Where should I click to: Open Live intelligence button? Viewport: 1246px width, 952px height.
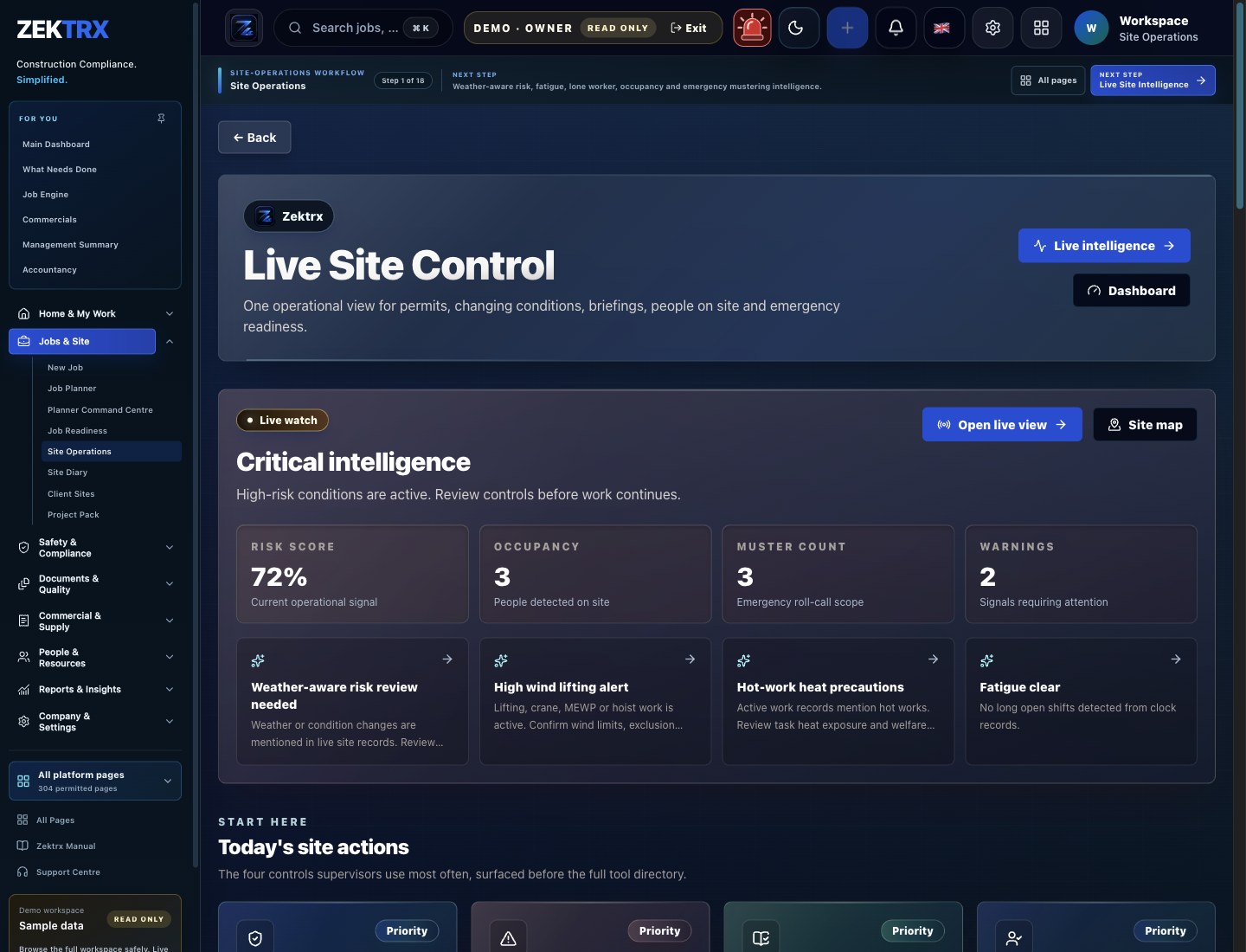[1104, 246]
